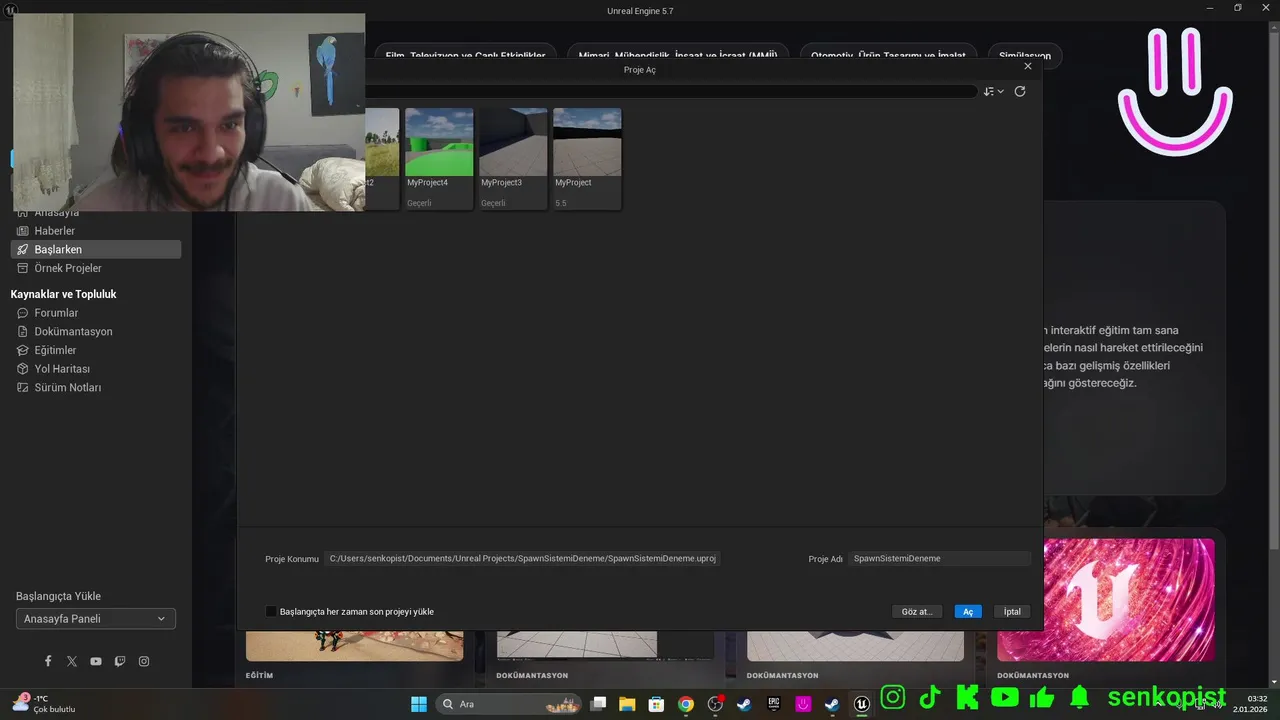Image resolution: width=1280 pixels, height=720 pixels.
Task: Click the Instagram icon in the sidebar footer
Action: point(144,661)
